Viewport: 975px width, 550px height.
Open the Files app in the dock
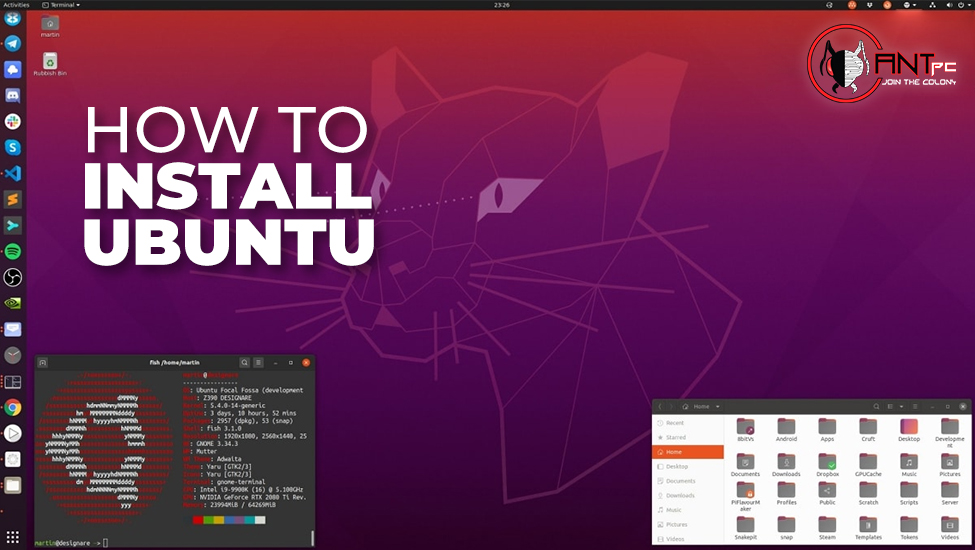[x=12, y=485]
